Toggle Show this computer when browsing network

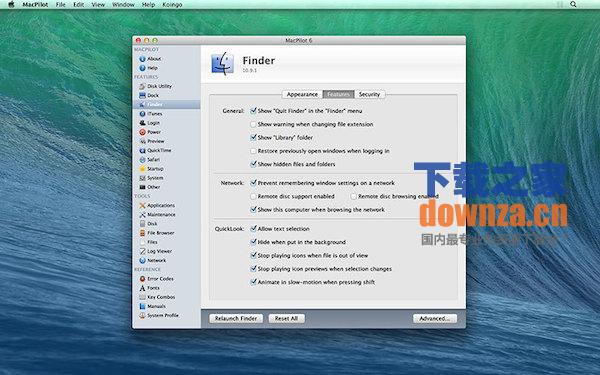(x=253, y=210)
